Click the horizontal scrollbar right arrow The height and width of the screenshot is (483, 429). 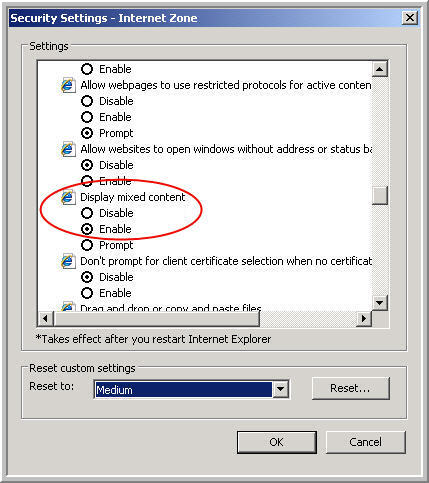[364, 319]
